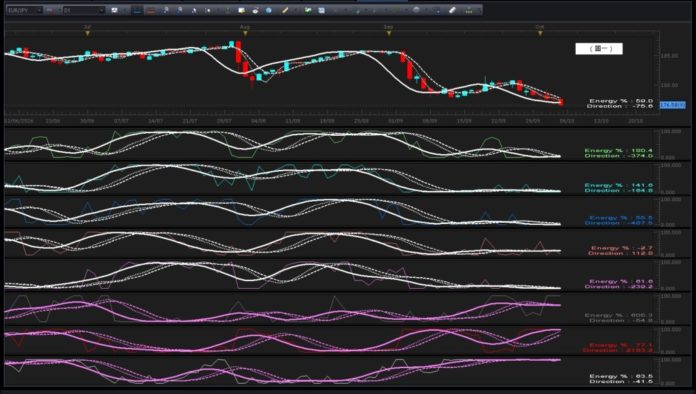696x394 pixels.
Task: Click the blue globe icon in the toolbar
Action: point(269,10)
